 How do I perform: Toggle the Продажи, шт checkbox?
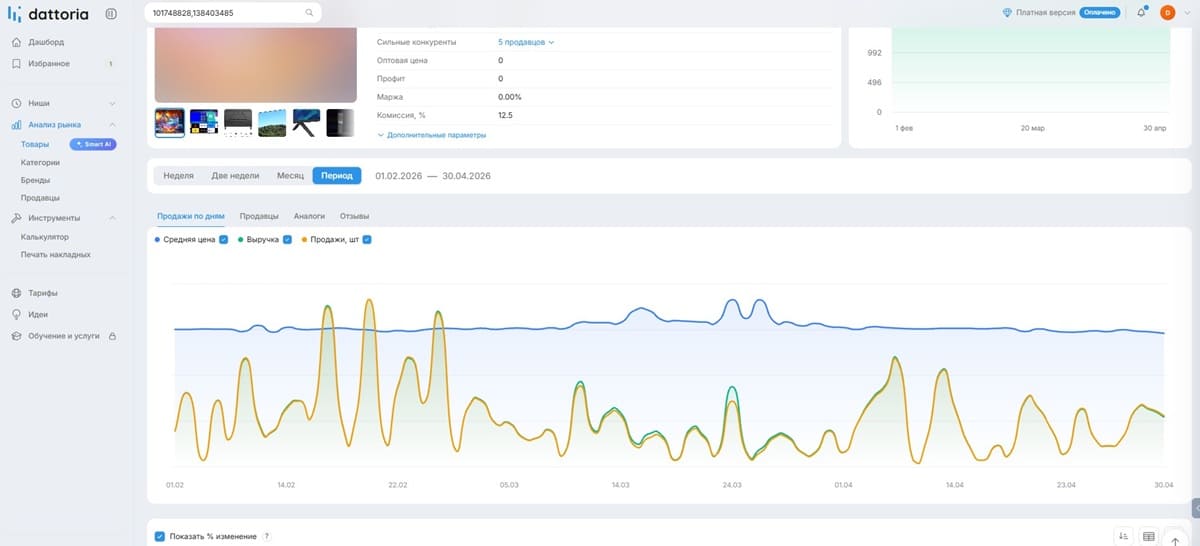[367, 240]
